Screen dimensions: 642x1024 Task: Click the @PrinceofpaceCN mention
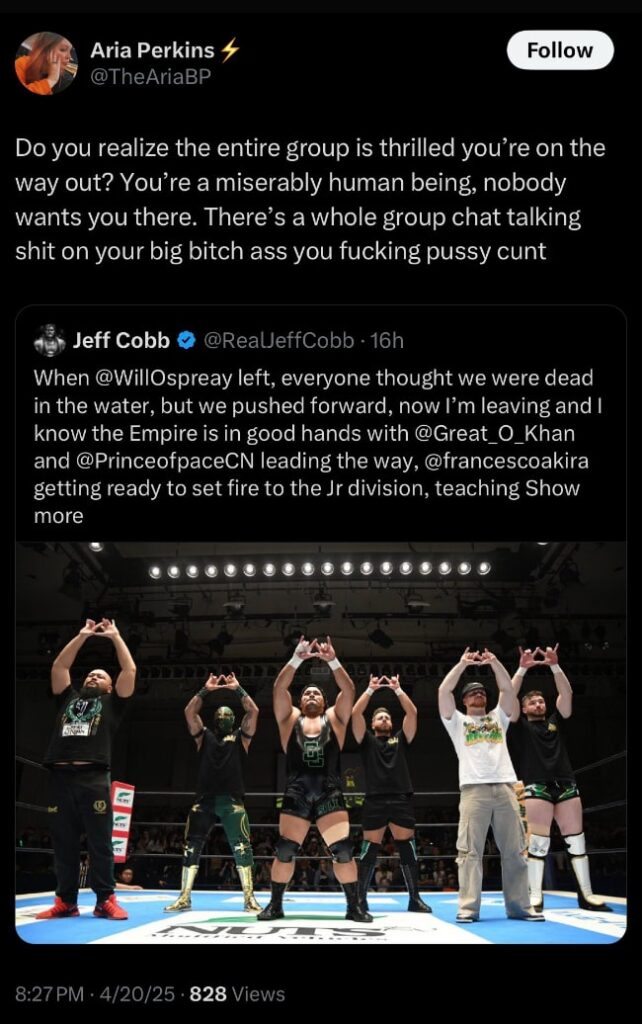(x=163, y=460)
